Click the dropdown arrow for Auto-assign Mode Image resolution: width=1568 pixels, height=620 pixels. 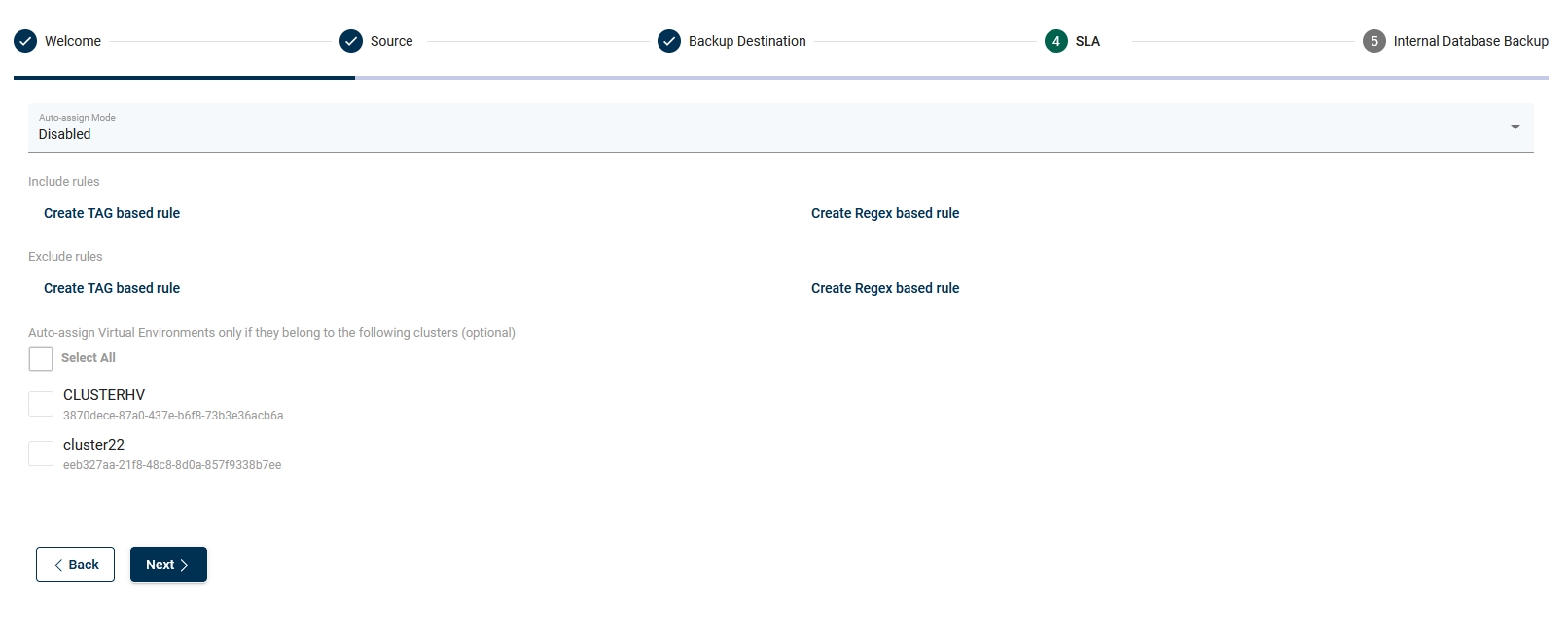(x=1515, y=128)
